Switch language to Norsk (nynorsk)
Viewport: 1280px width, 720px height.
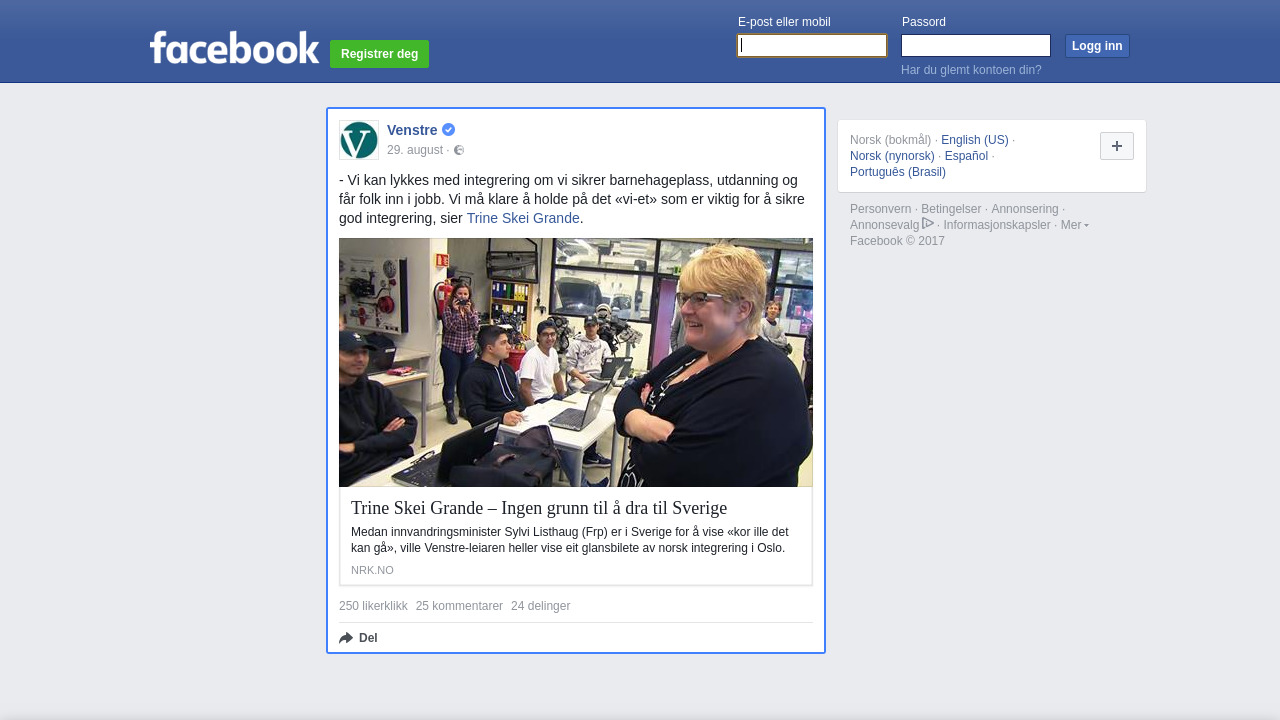coord(892,156)
